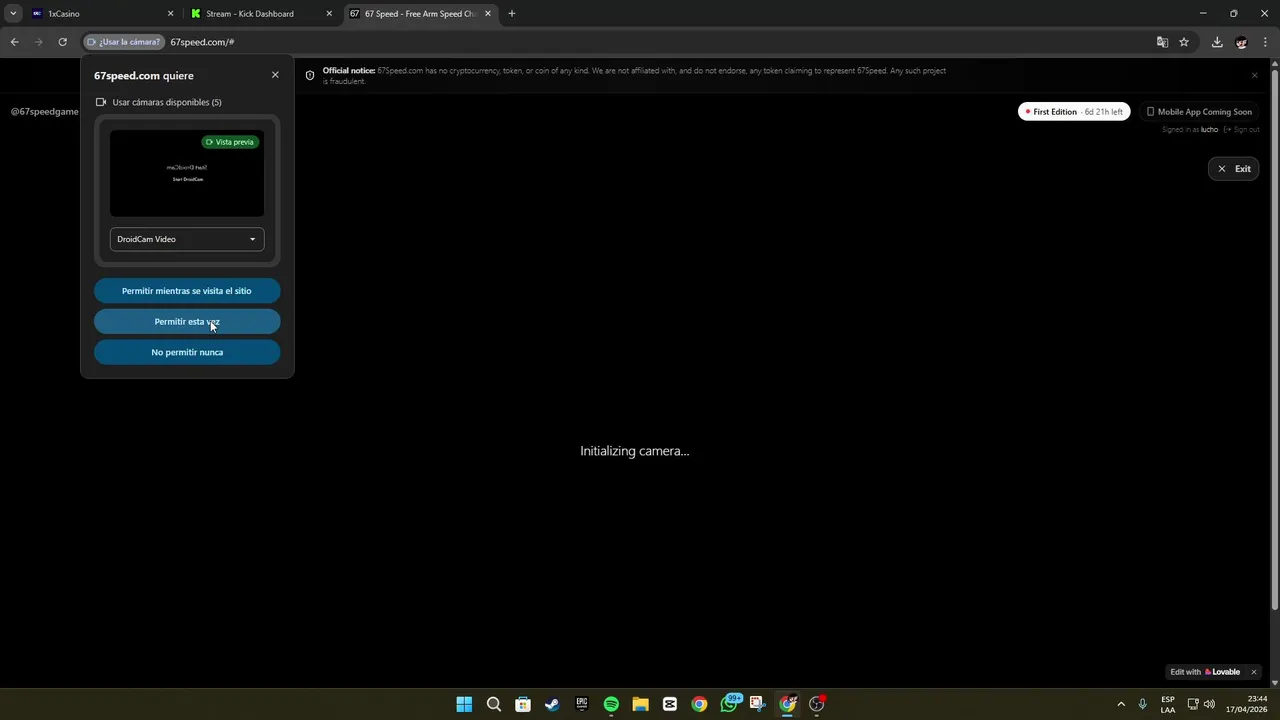This screenshot has height=720, width=1280.
Task: Open Steam from the taskbar
Action: 552,704
